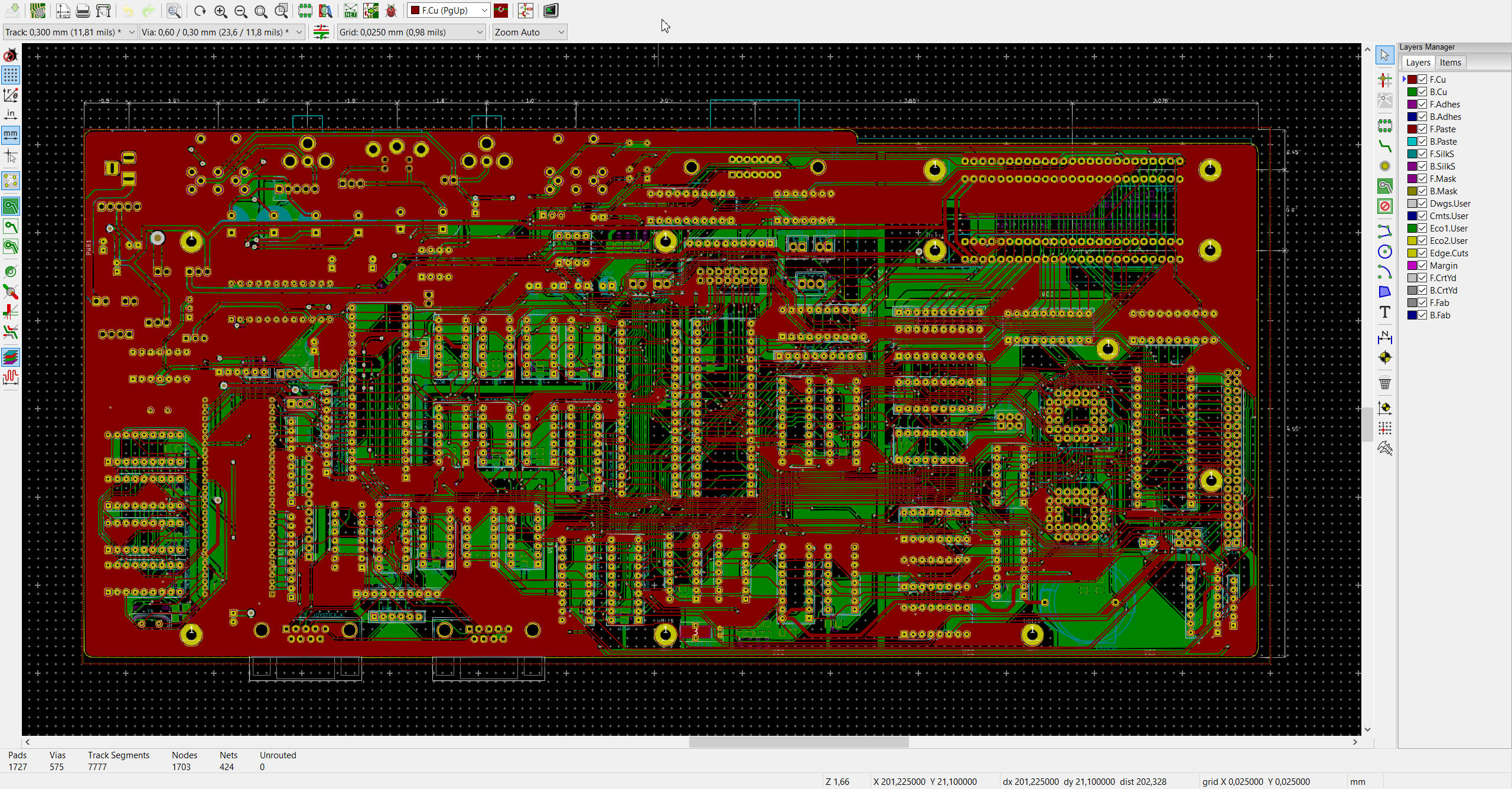This screenshot has width=1512, height=789.
Task: Switch to the Layers tab
Action: pyautogui.click(x=1417, y=63)
